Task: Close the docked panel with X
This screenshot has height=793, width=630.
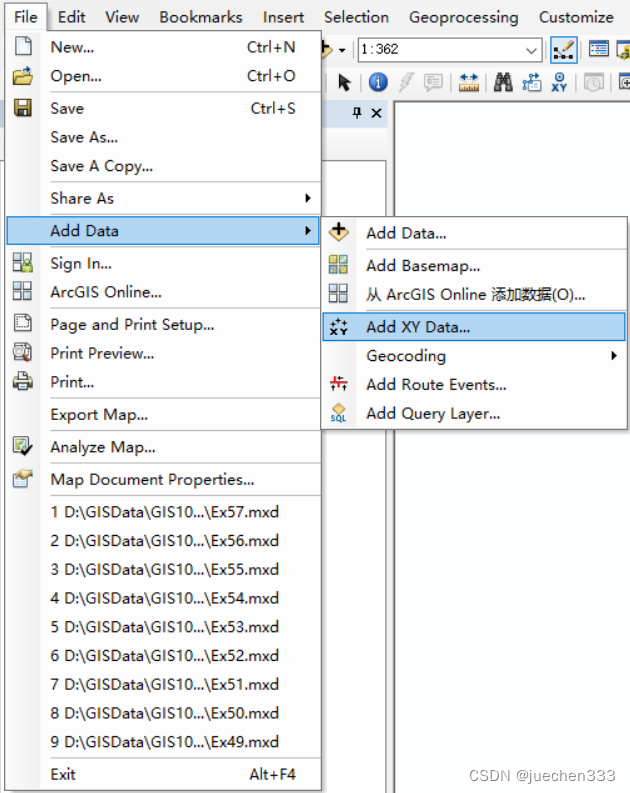Action: tap(376, 113)
